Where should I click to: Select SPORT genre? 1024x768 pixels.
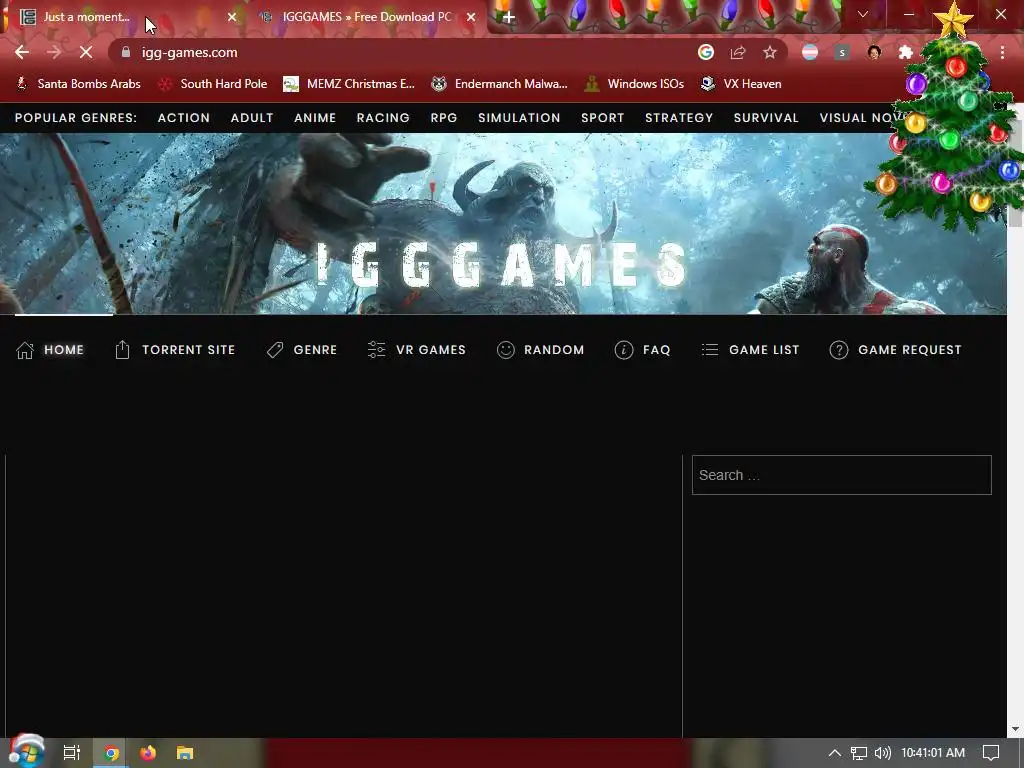click(602, 118)
